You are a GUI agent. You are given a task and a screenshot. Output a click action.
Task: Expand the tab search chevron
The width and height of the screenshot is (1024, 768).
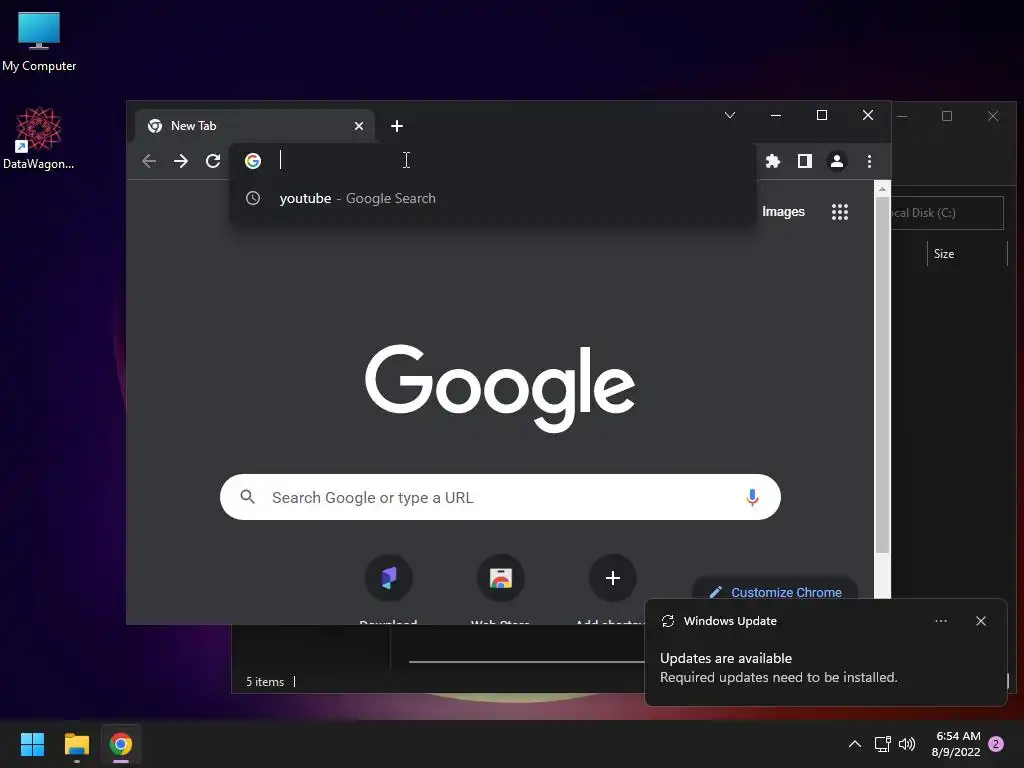tap(730, 116)
